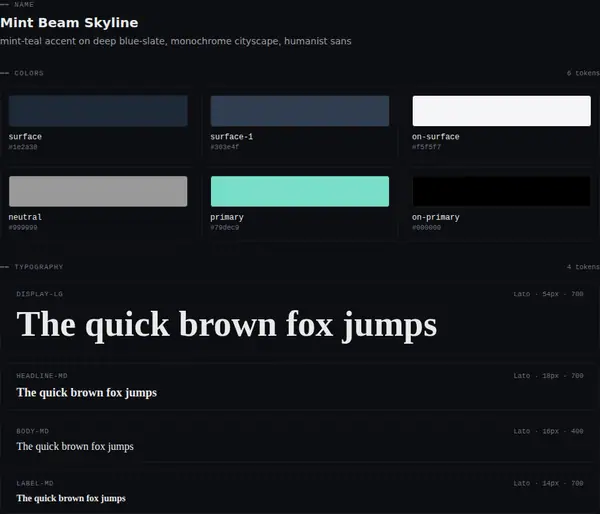Click the HEADLINE-MD label
Image resolution: width=600 pixels, height=514 pixels.
coord(42,376)
